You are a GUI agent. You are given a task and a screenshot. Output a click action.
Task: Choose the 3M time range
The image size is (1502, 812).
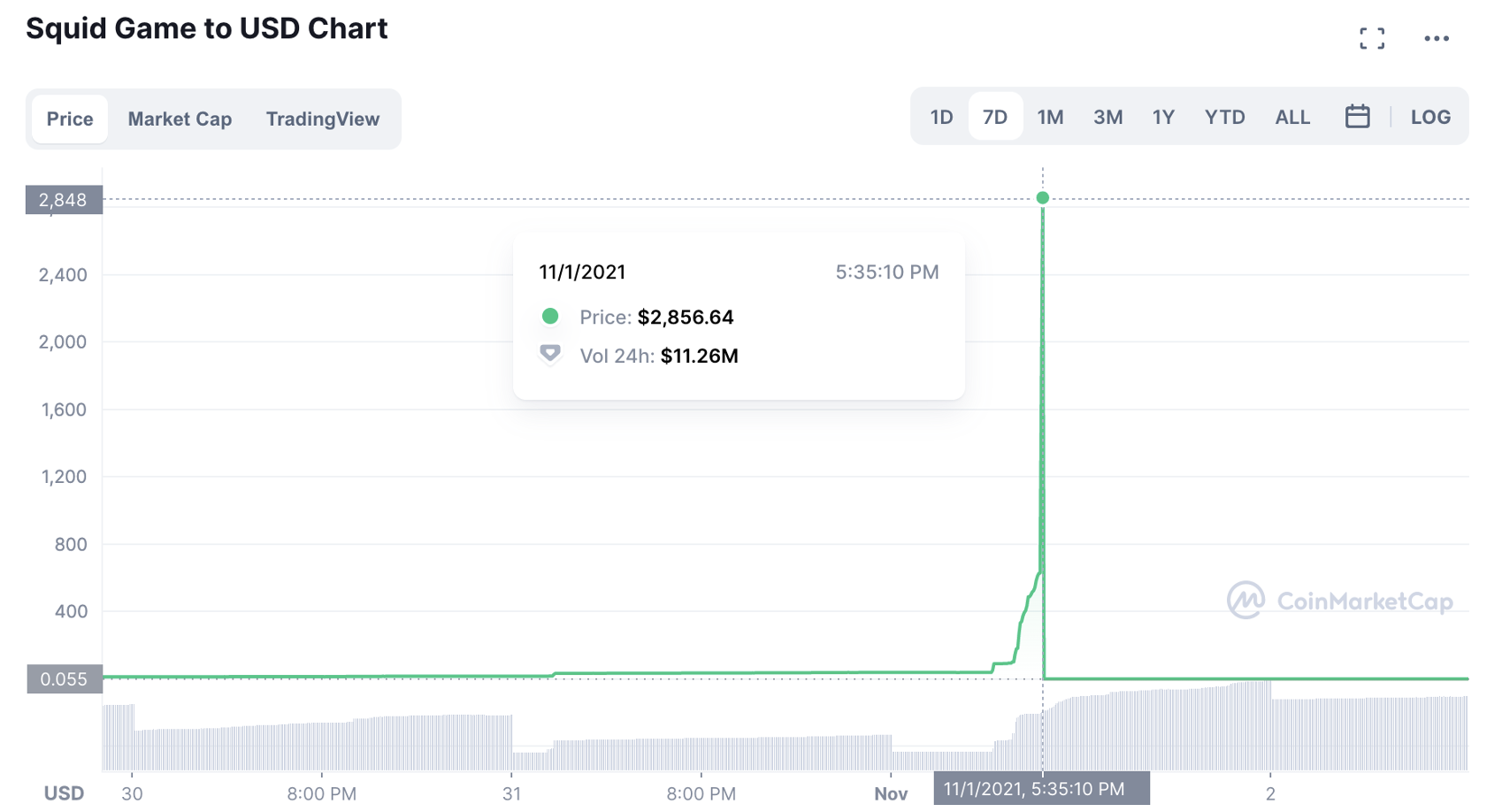tap(1107, 117)
